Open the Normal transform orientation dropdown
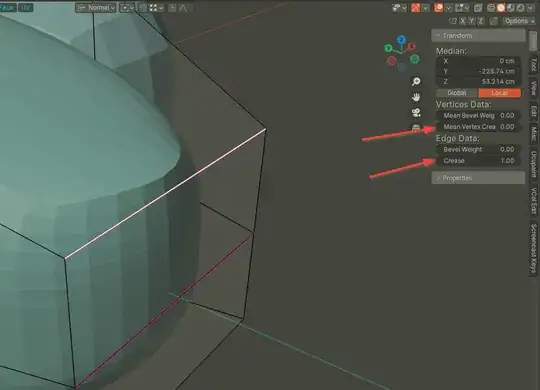Image resolution: width=540 pixels, height=390 pixels. 95,8
